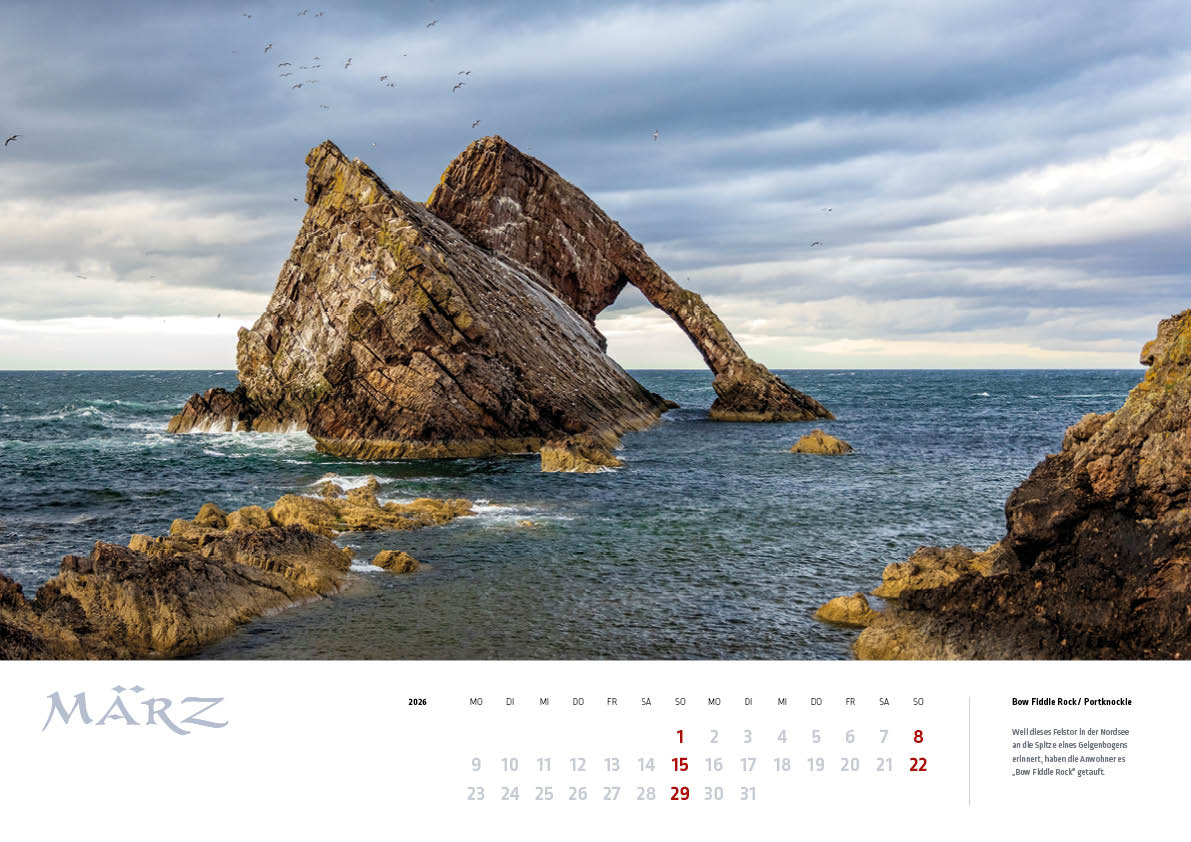Click the date 14 under SA
1191x842 pixels.
tap(645, 765)
